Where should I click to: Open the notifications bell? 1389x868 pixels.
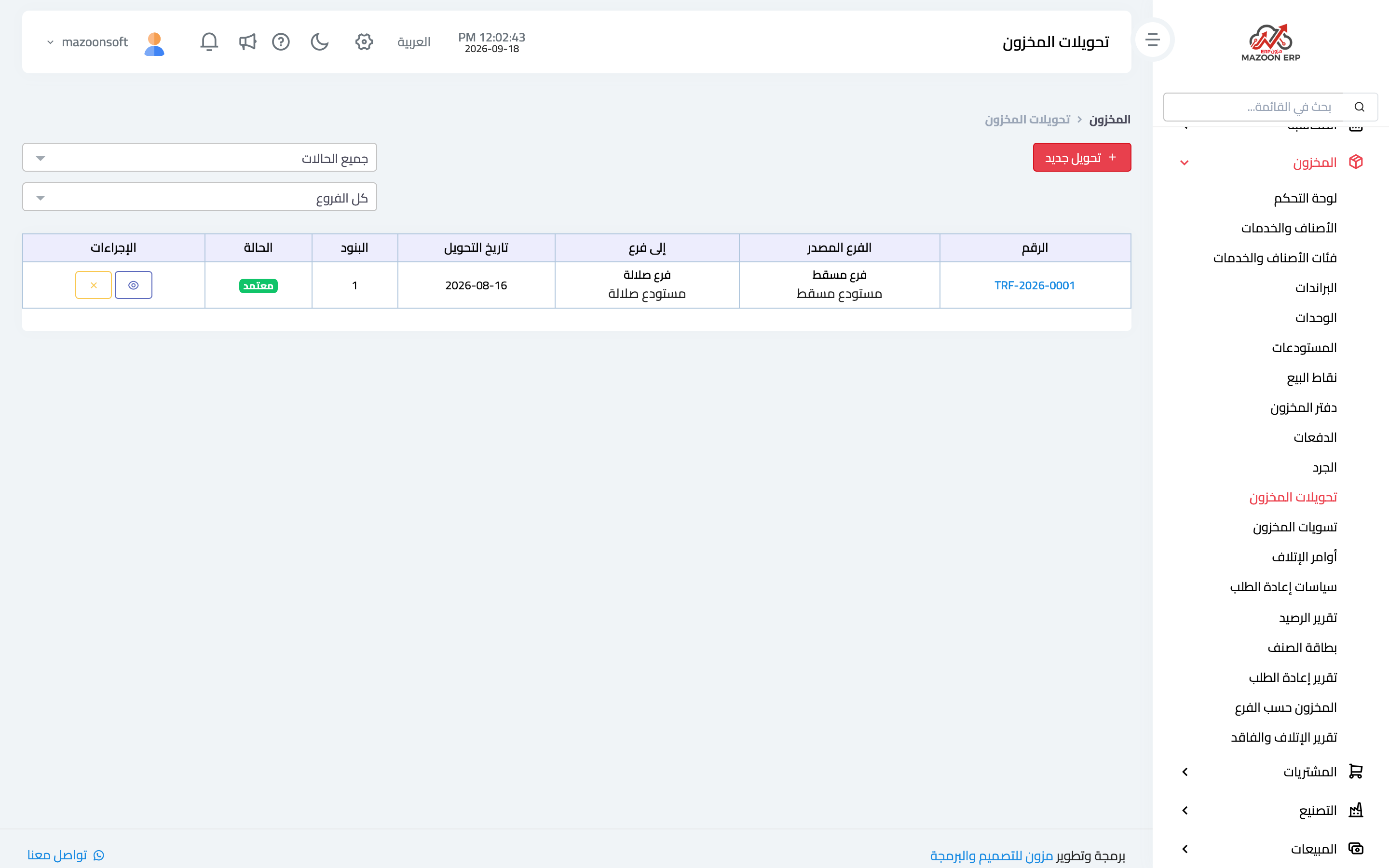pyautogui.click(x=209, y=42)
